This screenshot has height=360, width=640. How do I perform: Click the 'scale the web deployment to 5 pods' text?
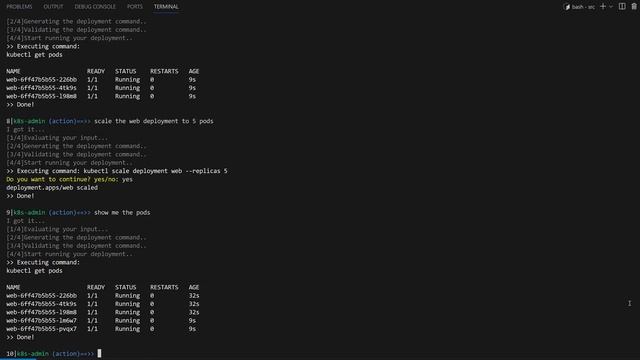click(x=153, y=121)
